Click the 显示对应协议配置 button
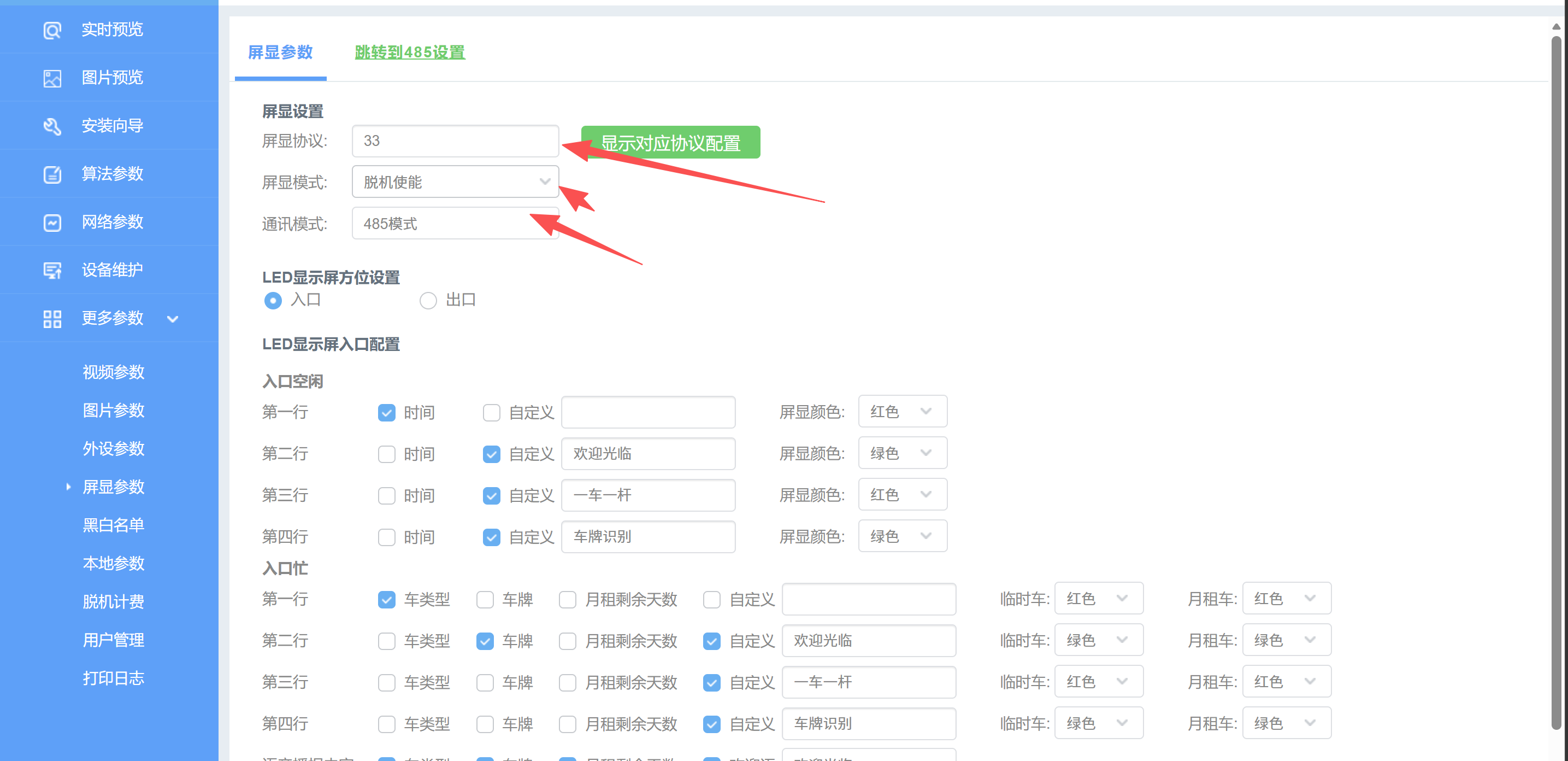Viewport: 1568px width, 761px height. pos(670,143)
